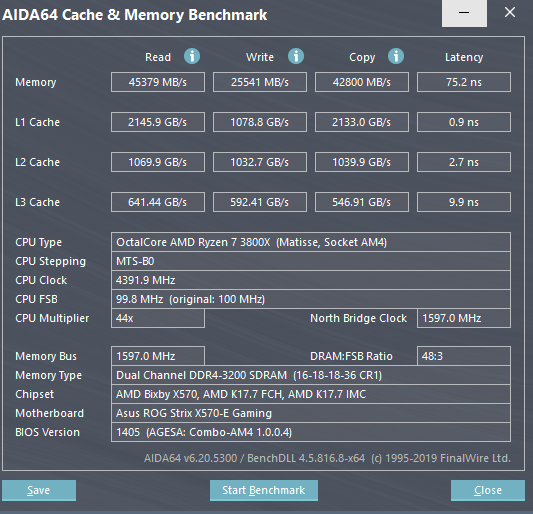This screenshot has width=533, height=514.
Task: Select the L1 Cache read value 2145.9 GB/s
Action: [x=158, y=122]
